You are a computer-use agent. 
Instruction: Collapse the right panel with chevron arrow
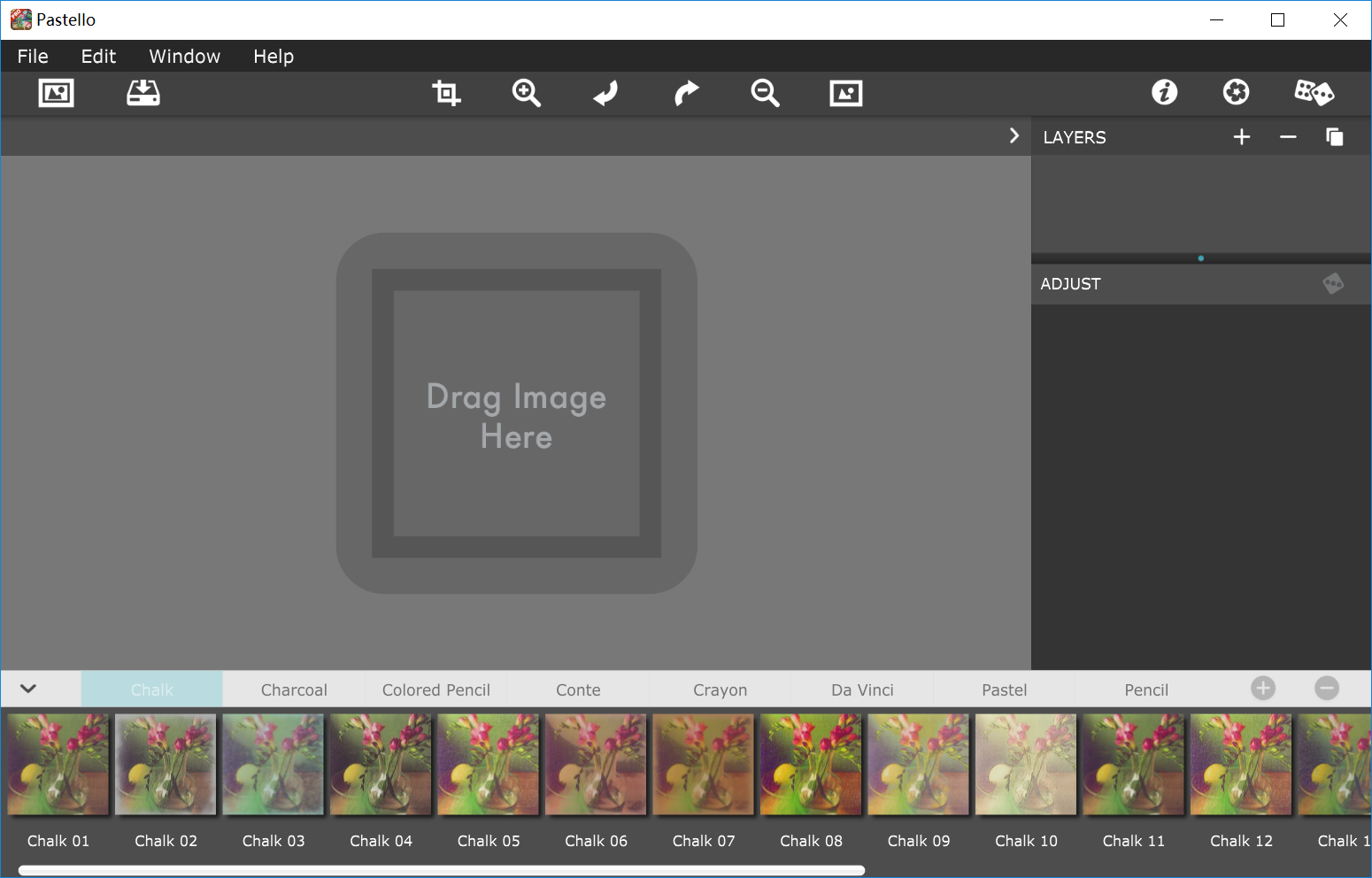pos(1014,135)
